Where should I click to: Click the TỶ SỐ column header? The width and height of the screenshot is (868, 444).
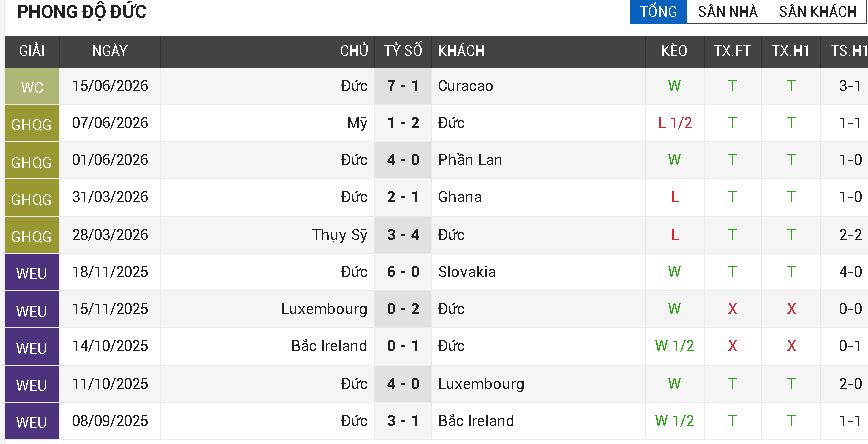pyautogui.click(x=403, y=51)
